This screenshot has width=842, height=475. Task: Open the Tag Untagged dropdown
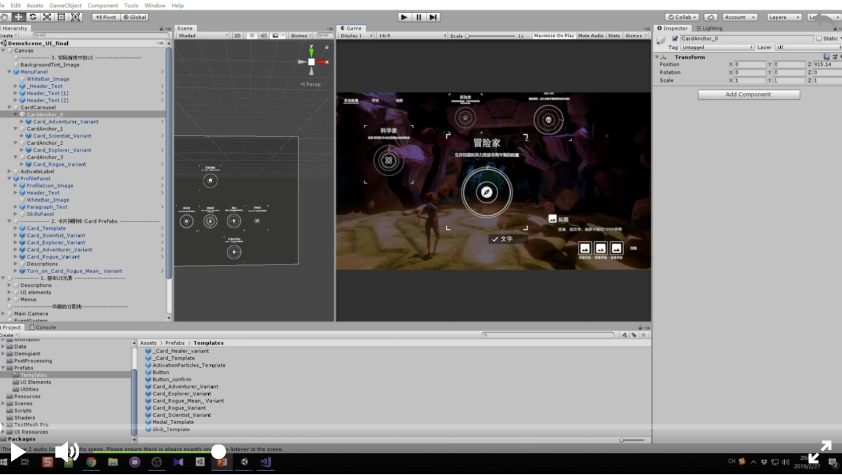[717, 47]
